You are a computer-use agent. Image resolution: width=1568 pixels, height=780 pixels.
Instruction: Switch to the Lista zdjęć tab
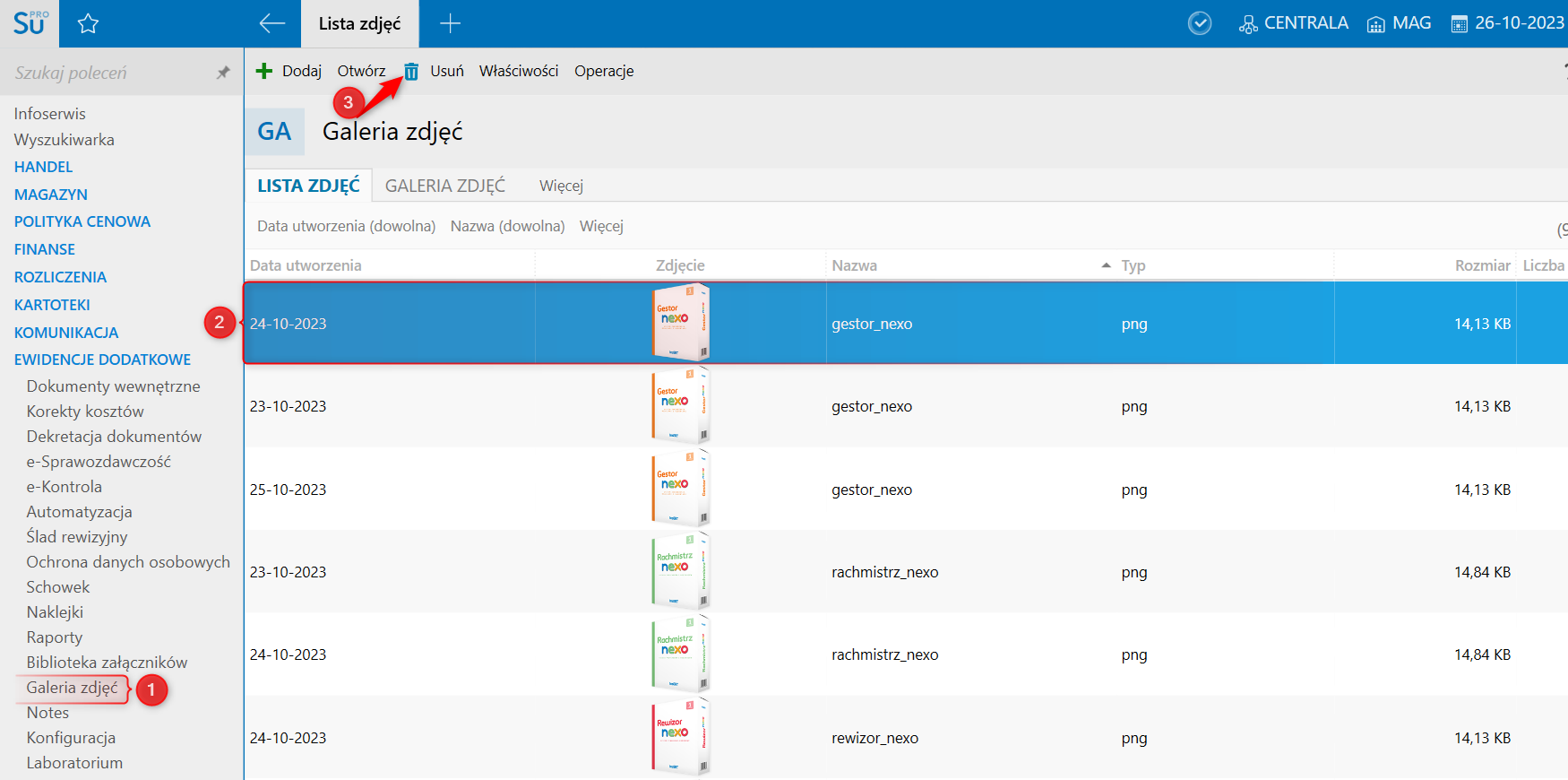pyautogui.click(x=359, y=23)
